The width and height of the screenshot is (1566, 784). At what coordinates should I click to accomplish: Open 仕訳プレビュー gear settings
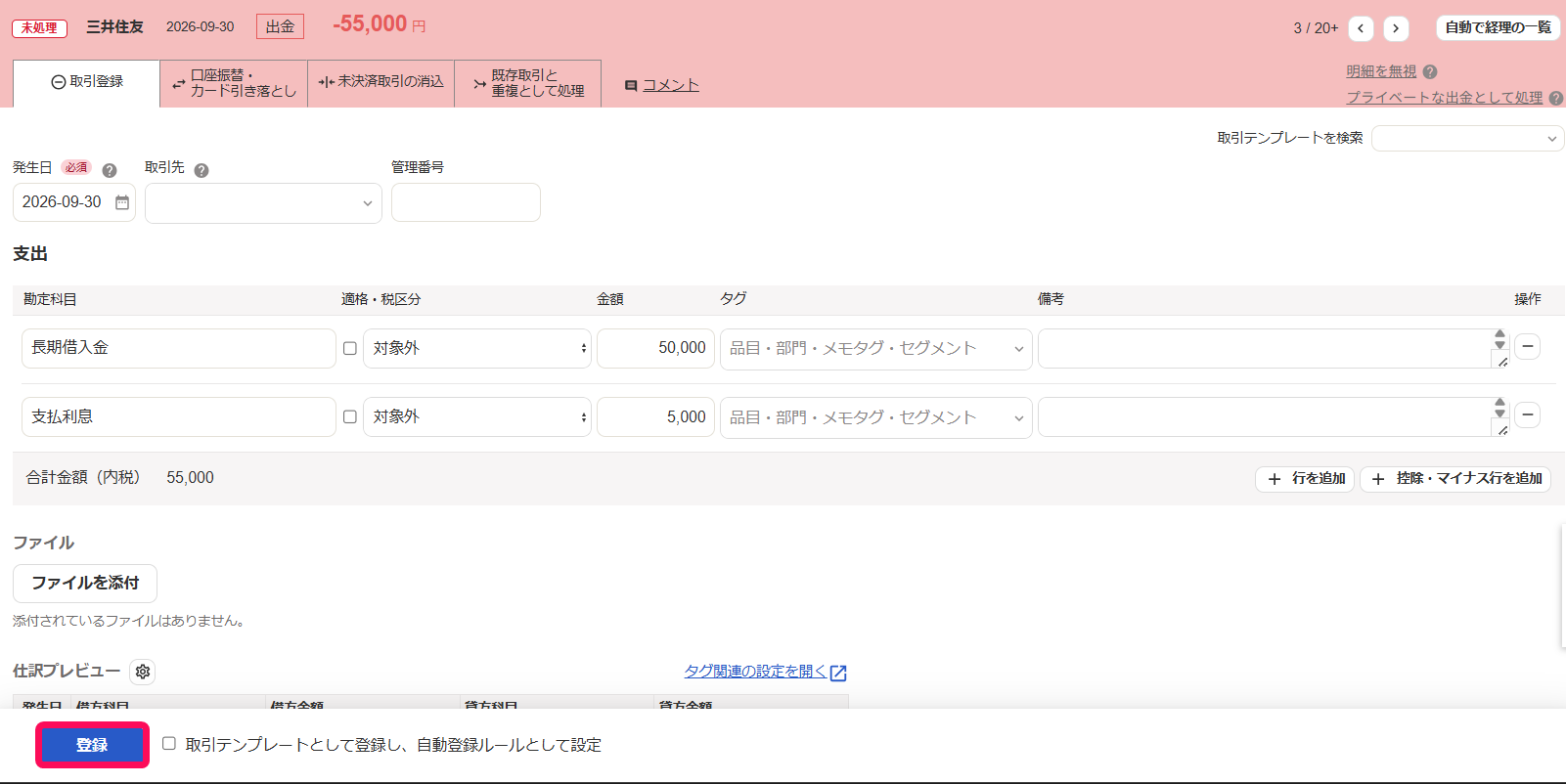pyautogui.click(x=143, y=672)
